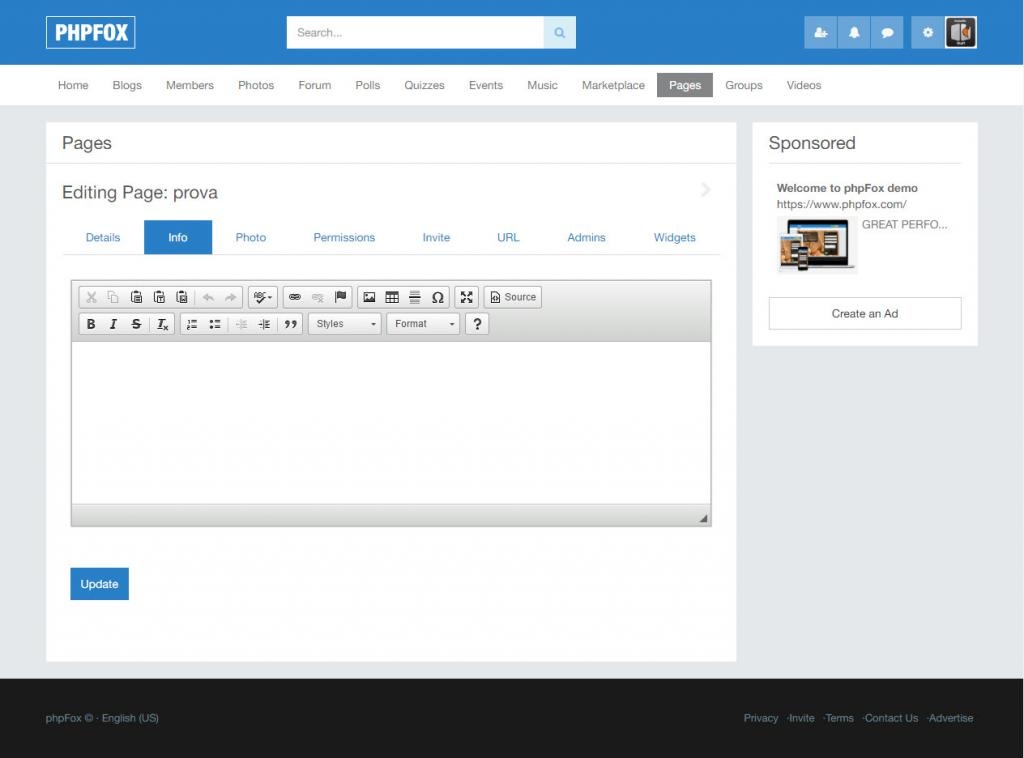
Task: Switch to the Permissions tab
Action: 344,237
